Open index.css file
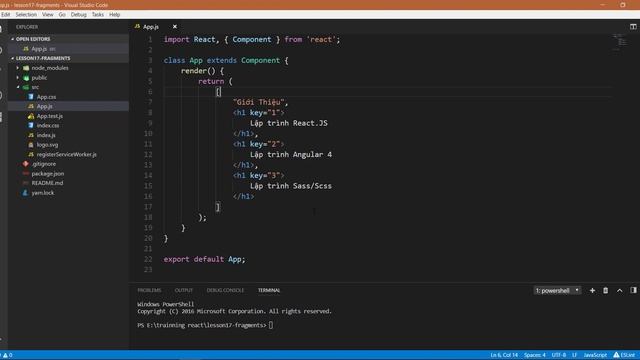This screenshot has height=360, width=640. click(48, 125)
